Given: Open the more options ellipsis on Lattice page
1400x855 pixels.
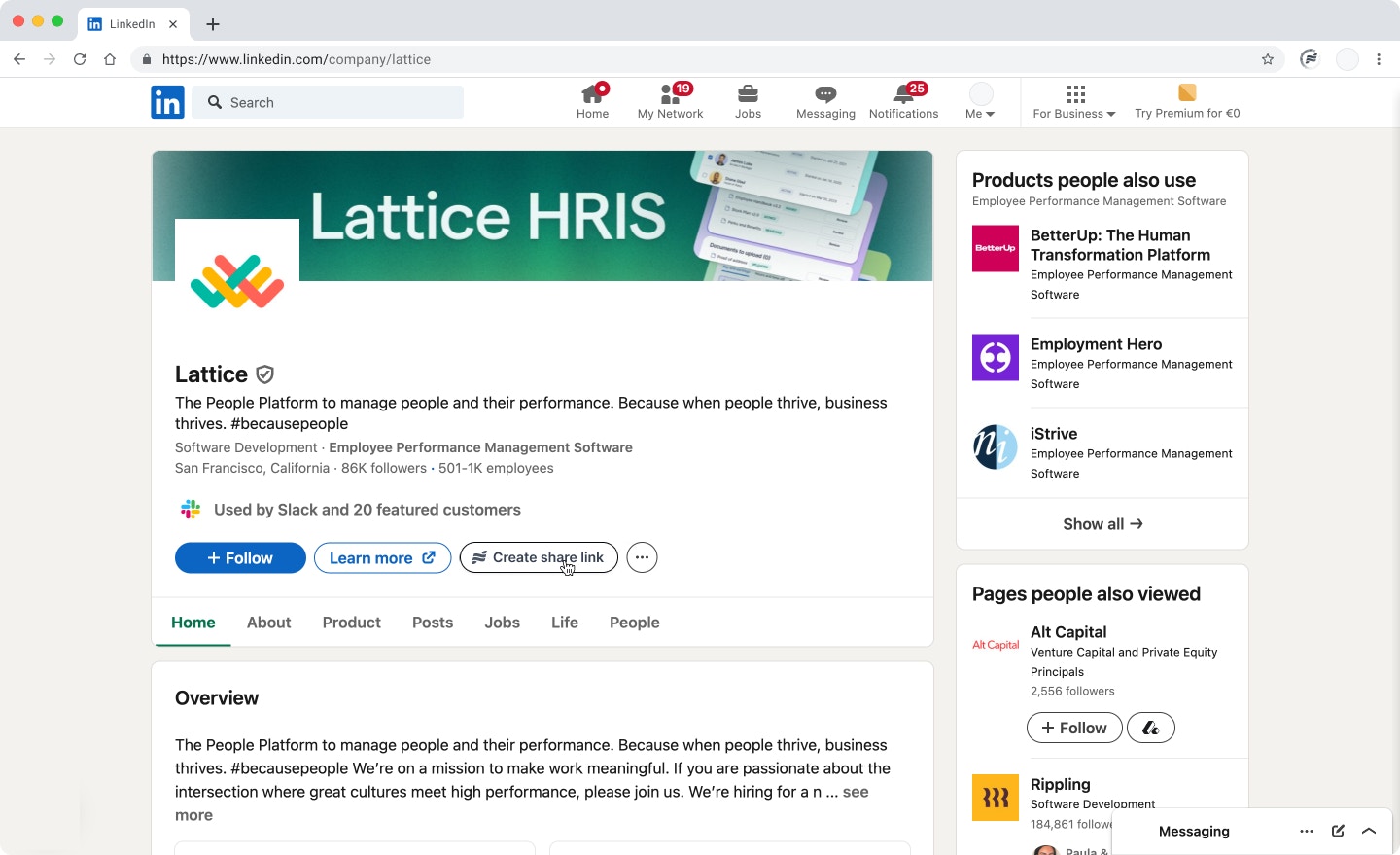Looking at the screenshot, I should click(x=642, y=557).
